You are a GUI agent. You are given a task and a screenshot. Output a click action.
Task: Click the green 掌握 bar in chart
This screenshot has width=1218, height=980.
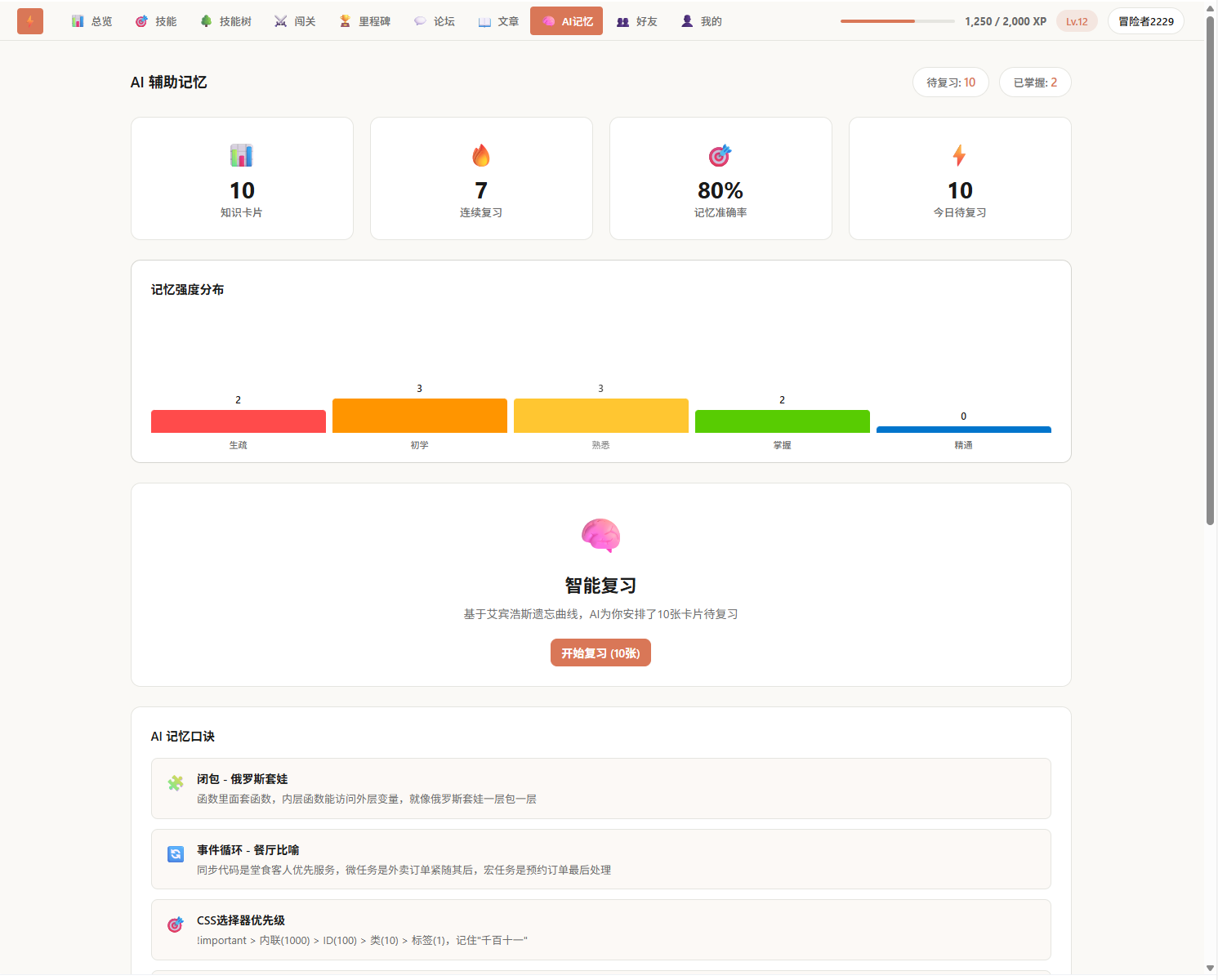783,421
